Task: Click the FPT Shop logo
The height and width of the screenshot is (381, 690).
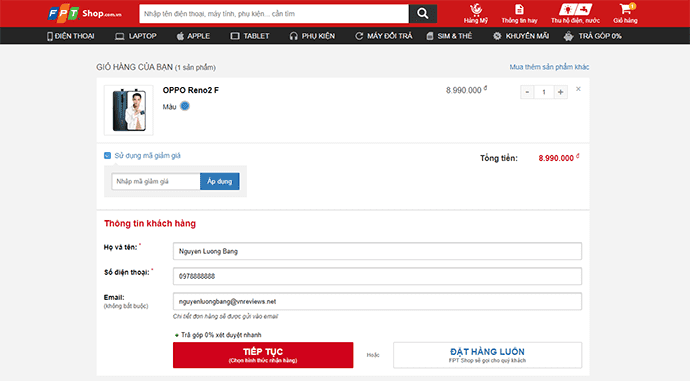Action: point(84,14)
